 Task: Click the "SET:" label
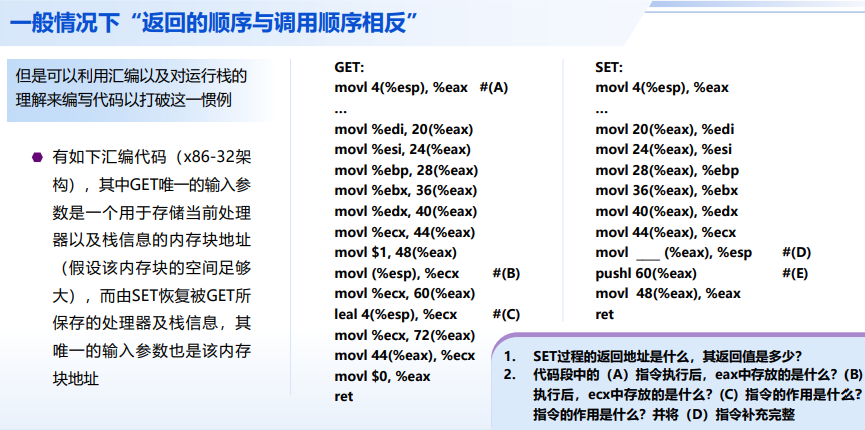609,67
